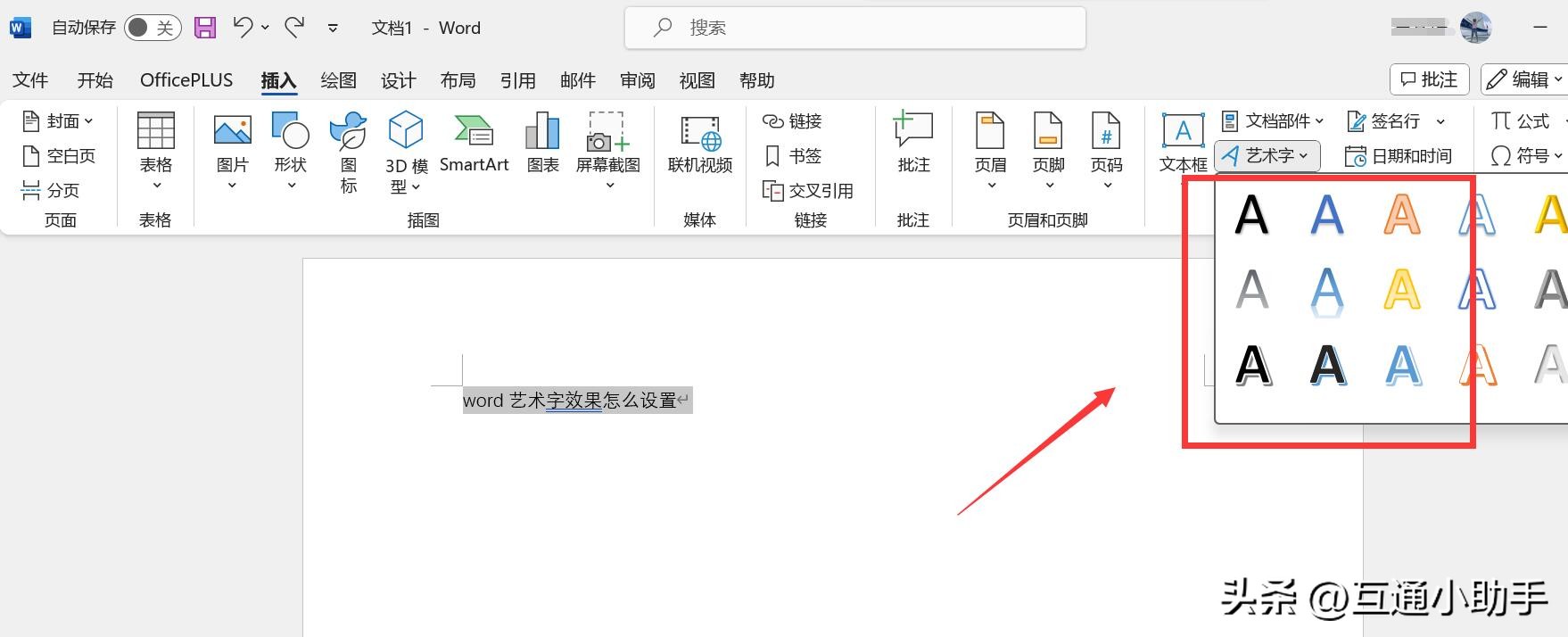
Task: Click the 批注 button at top right
Action: point(1429,79)
